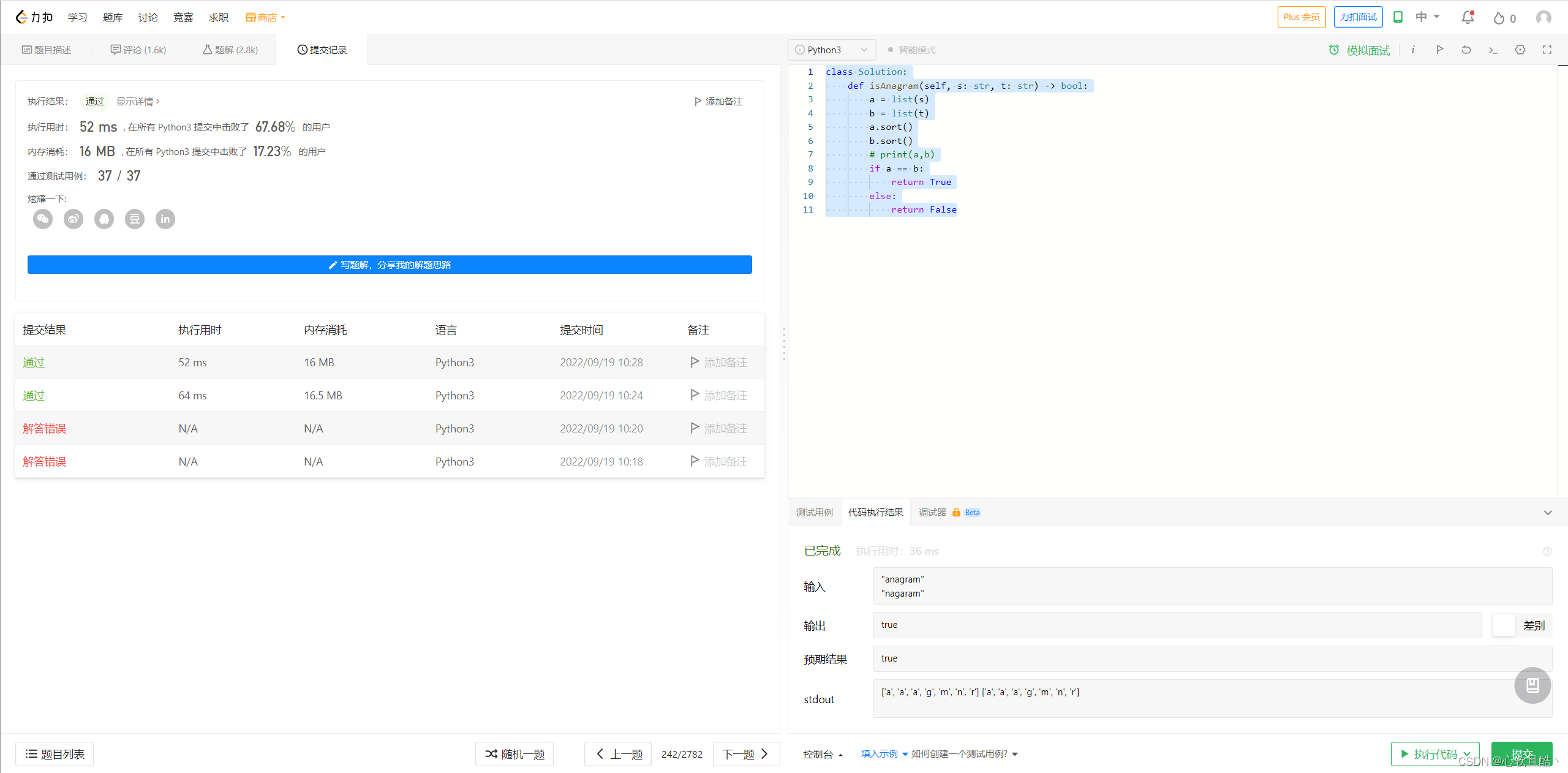Open the terminal shortcuts icon
Screen dimensions: 1568x773
1493,50
